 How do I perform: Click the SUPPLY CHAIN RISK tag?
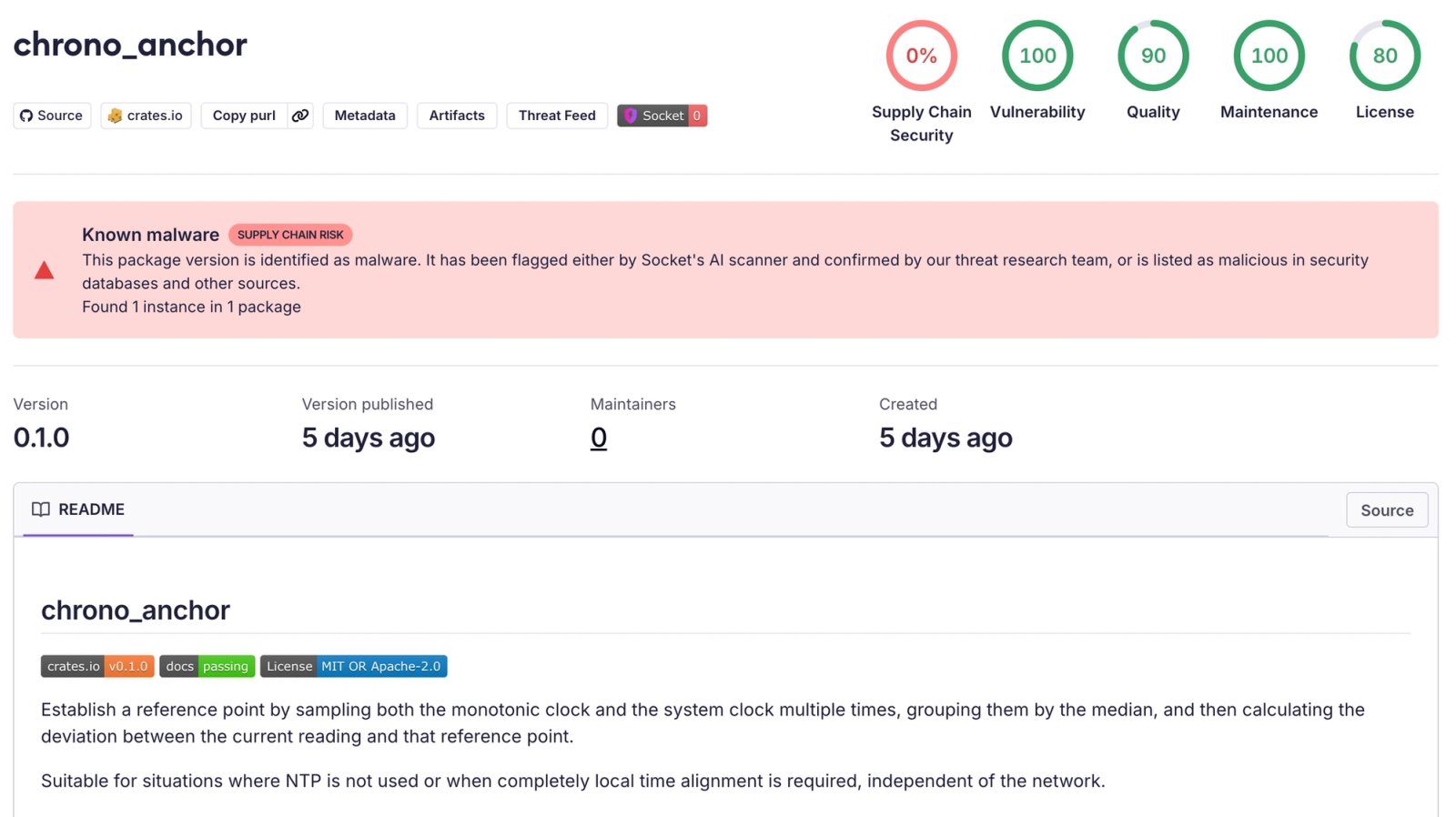pos(290,235)
